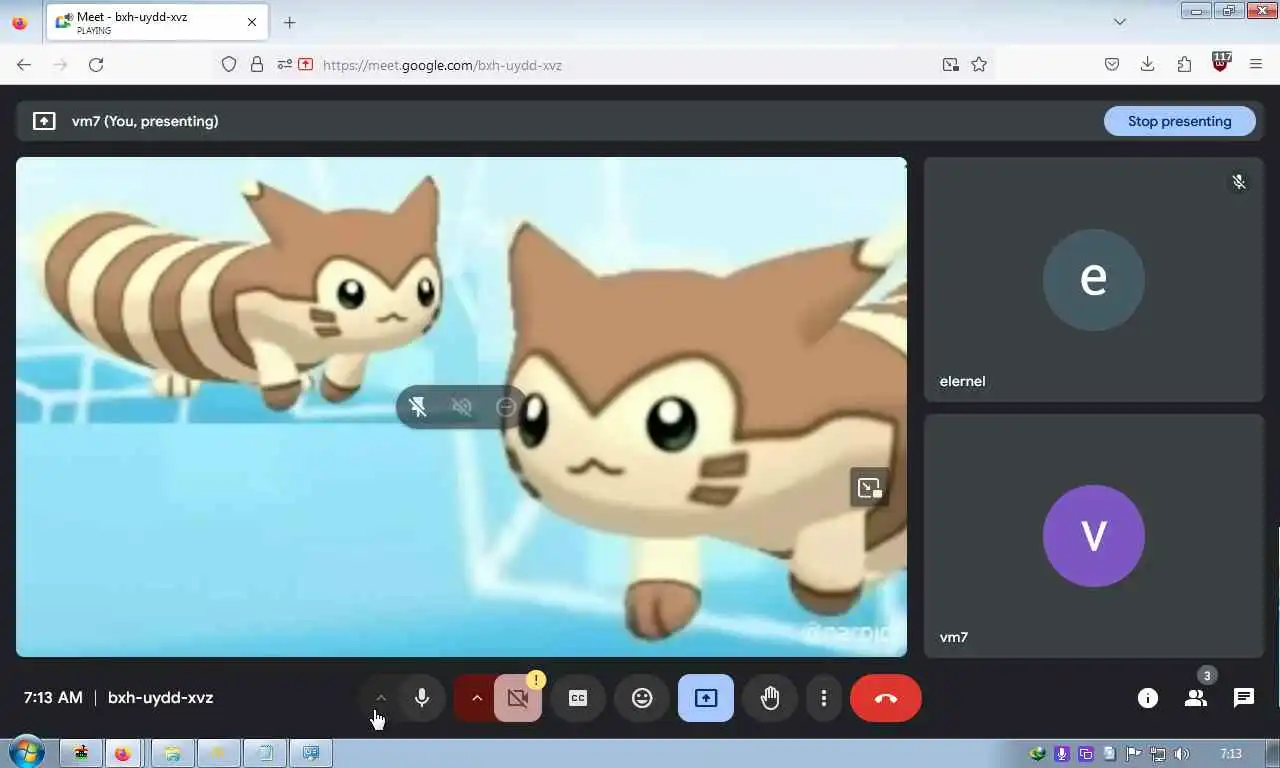1280x768 pixels.
Task: Unpin the presentation tile
Action: 418,407
